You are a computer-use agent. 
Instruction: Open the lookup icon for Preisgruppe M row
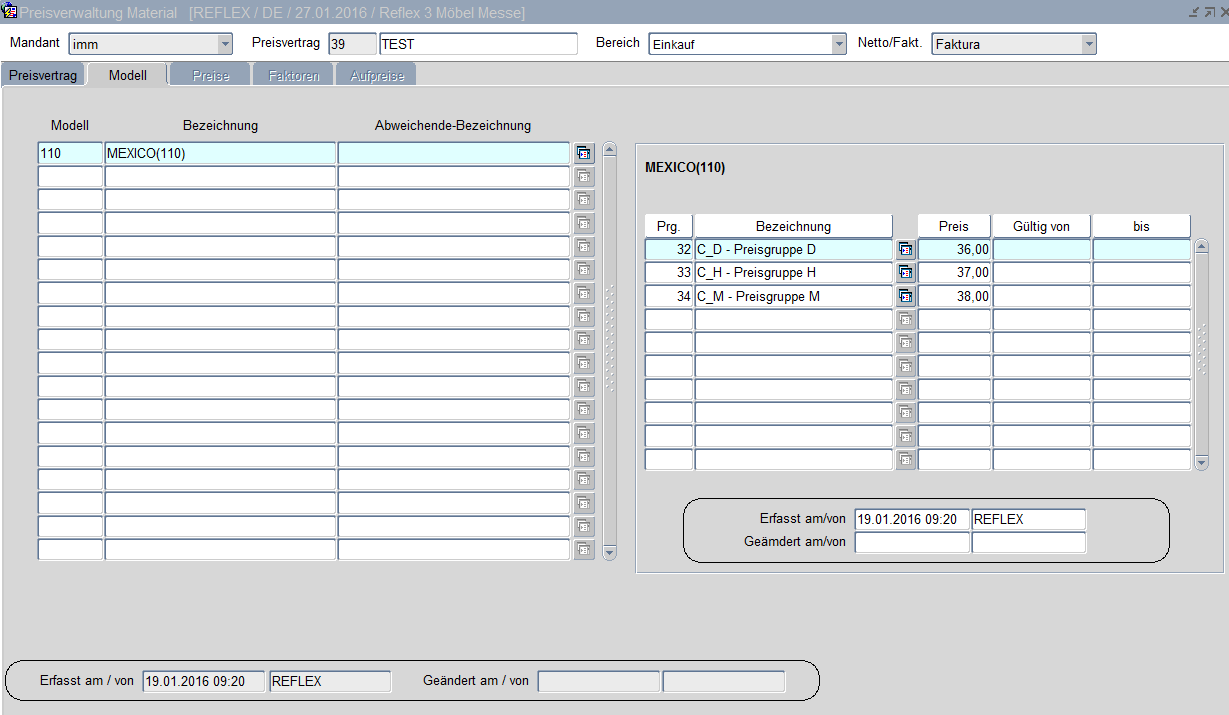[905, 296]
